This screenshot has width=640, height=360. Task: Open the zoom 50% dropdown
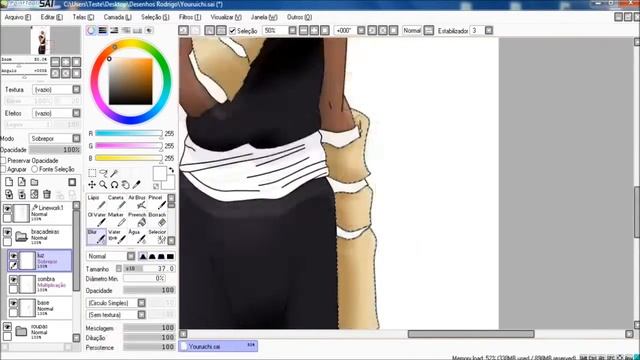coord(292,31)
